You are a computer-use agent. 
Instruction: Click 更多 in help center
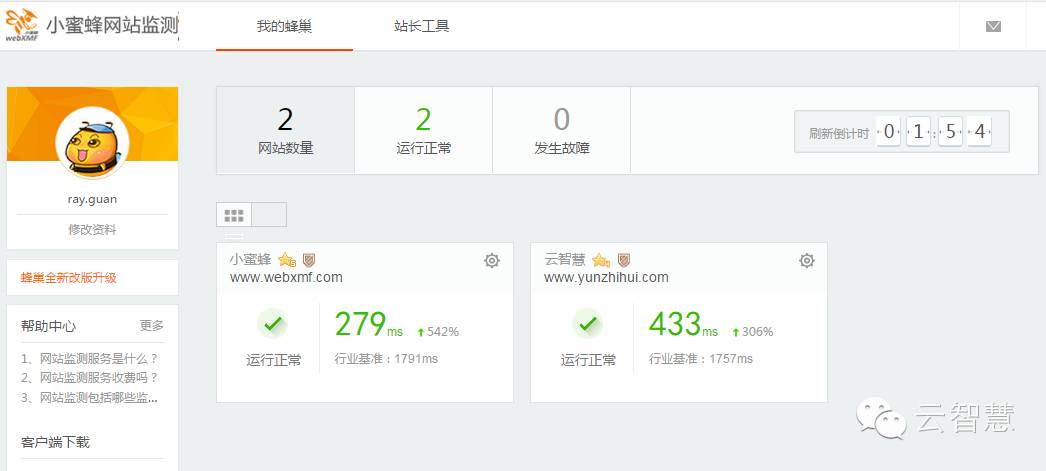point(151,326)
